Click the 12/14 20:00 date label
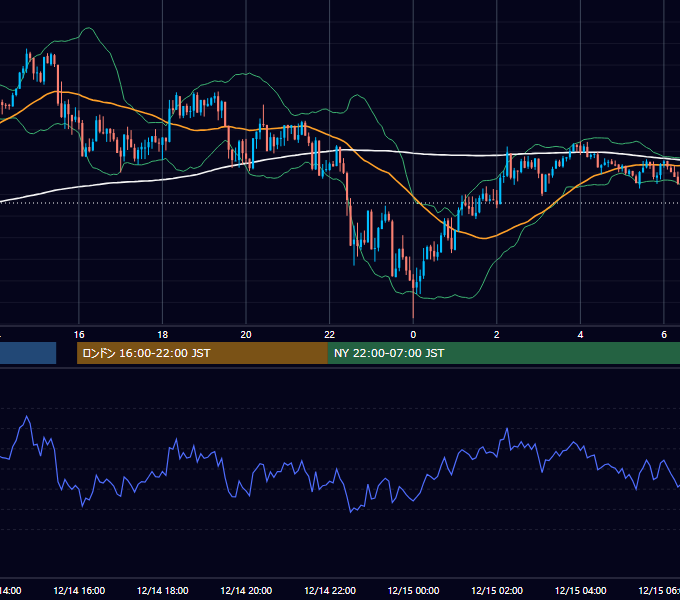The height and width of the screenshot is (600, 680). coord(246,590)
